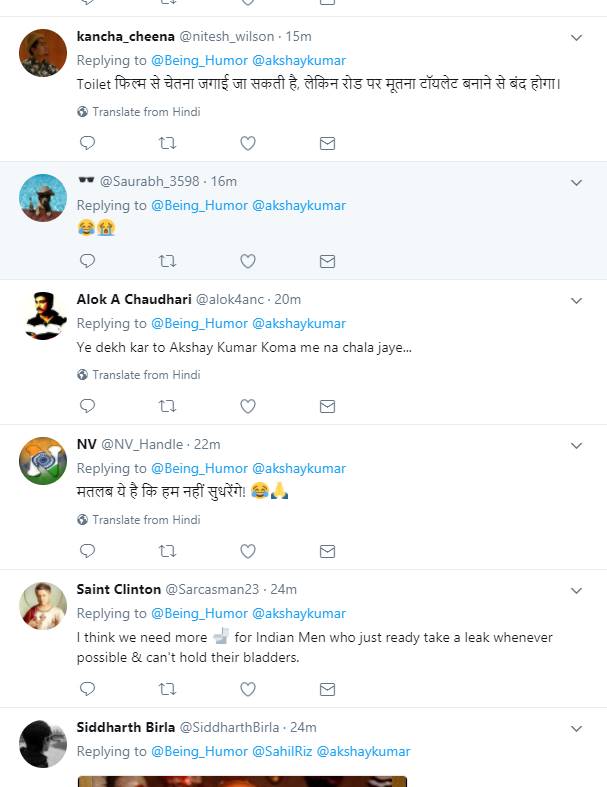Reply to Saint Clinton's tweet
This screenshot has height=787, width=607.
point(87,689)
